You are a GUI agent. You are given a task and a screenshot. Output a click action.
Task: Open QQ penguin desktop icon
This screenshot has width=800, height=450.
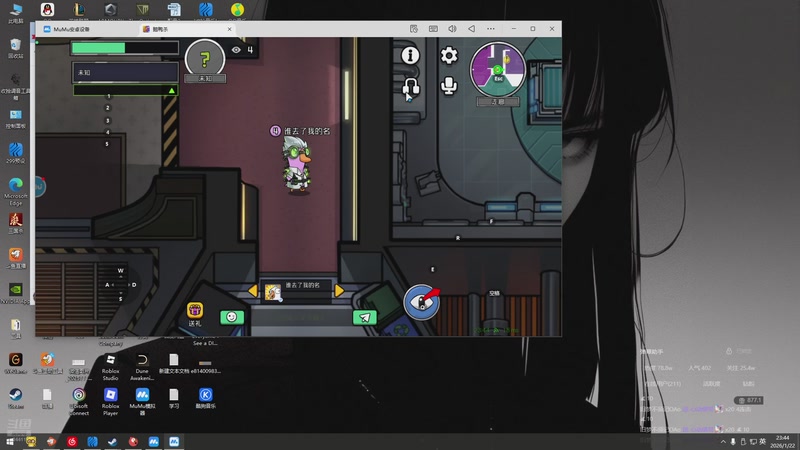coord(47,10)
